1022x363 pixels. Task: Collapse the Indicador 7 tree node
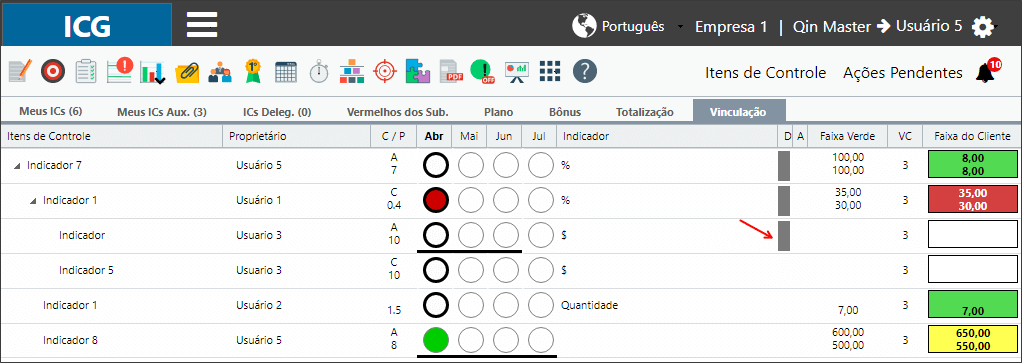(17, 166)
